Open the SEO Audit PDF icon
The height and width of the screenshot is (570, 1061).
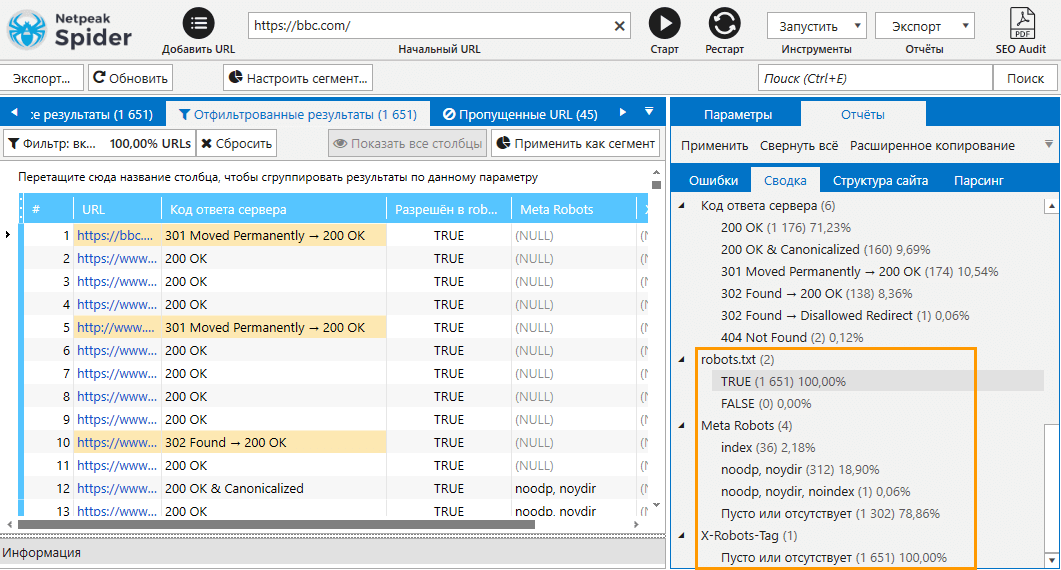tap(1021, 23)
